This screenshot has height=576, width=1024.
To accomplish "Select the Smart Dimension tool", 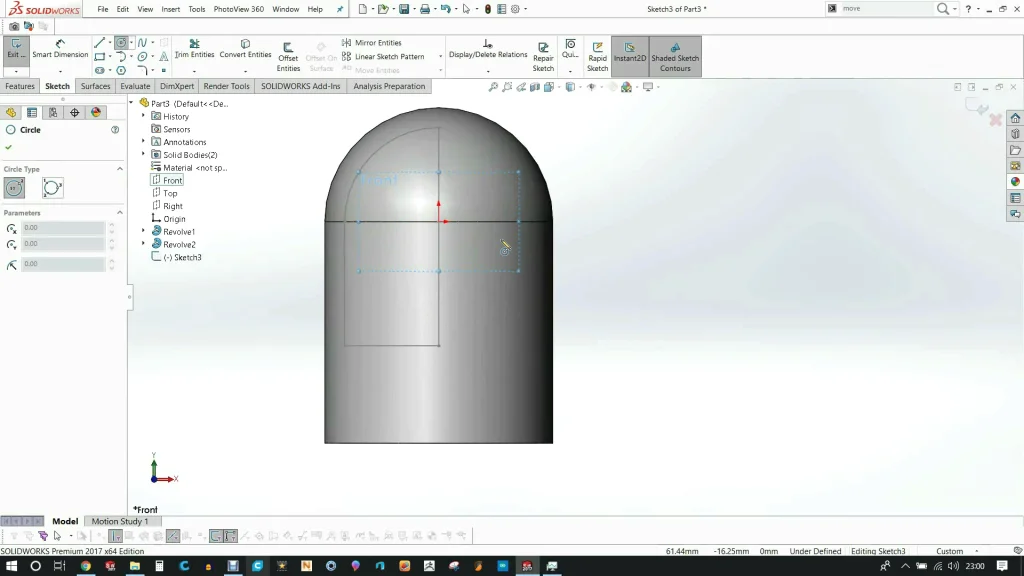I will point(60,49).
